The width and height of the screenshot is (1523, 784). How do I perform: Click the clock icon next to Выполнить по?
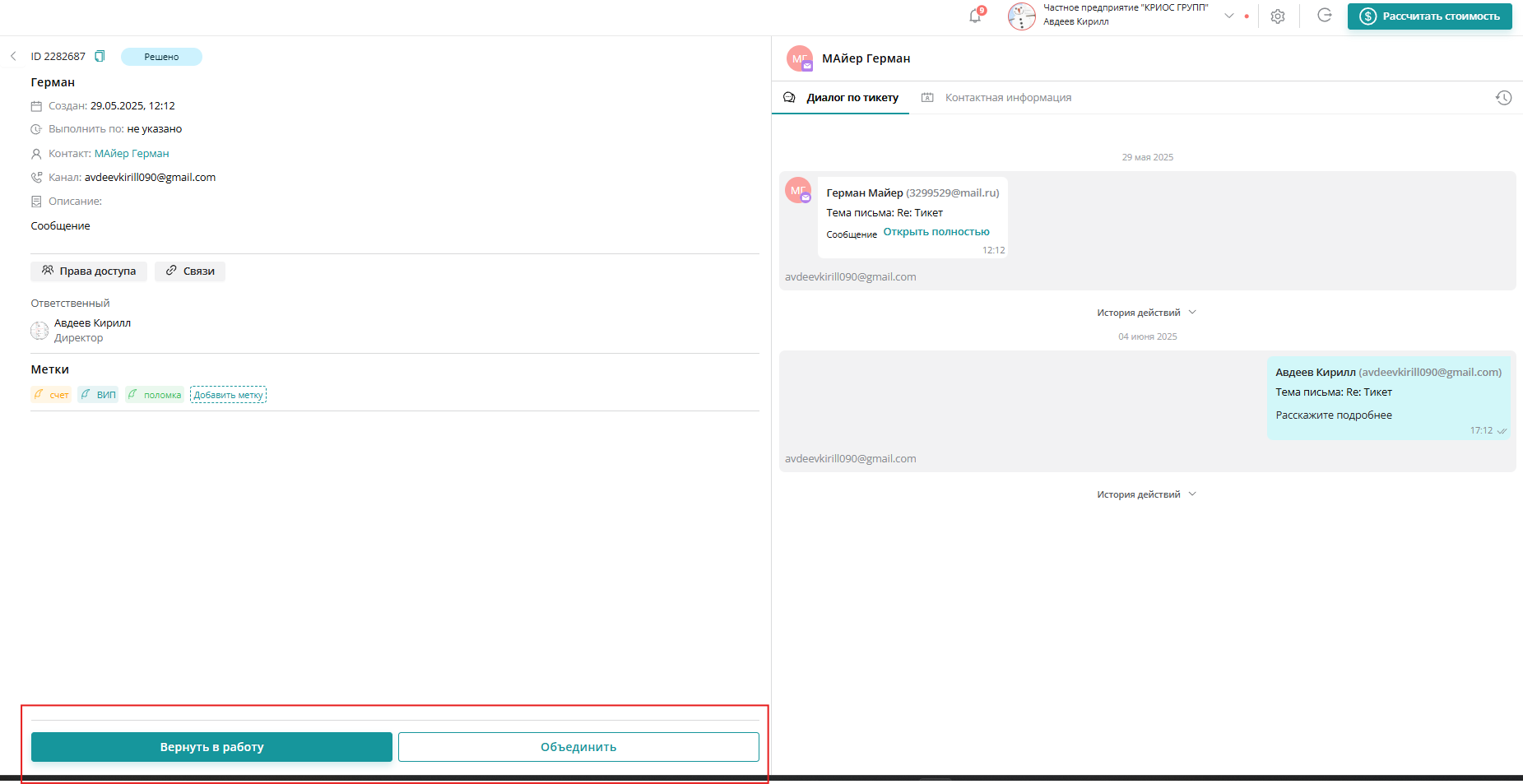[x=36, y=129]
